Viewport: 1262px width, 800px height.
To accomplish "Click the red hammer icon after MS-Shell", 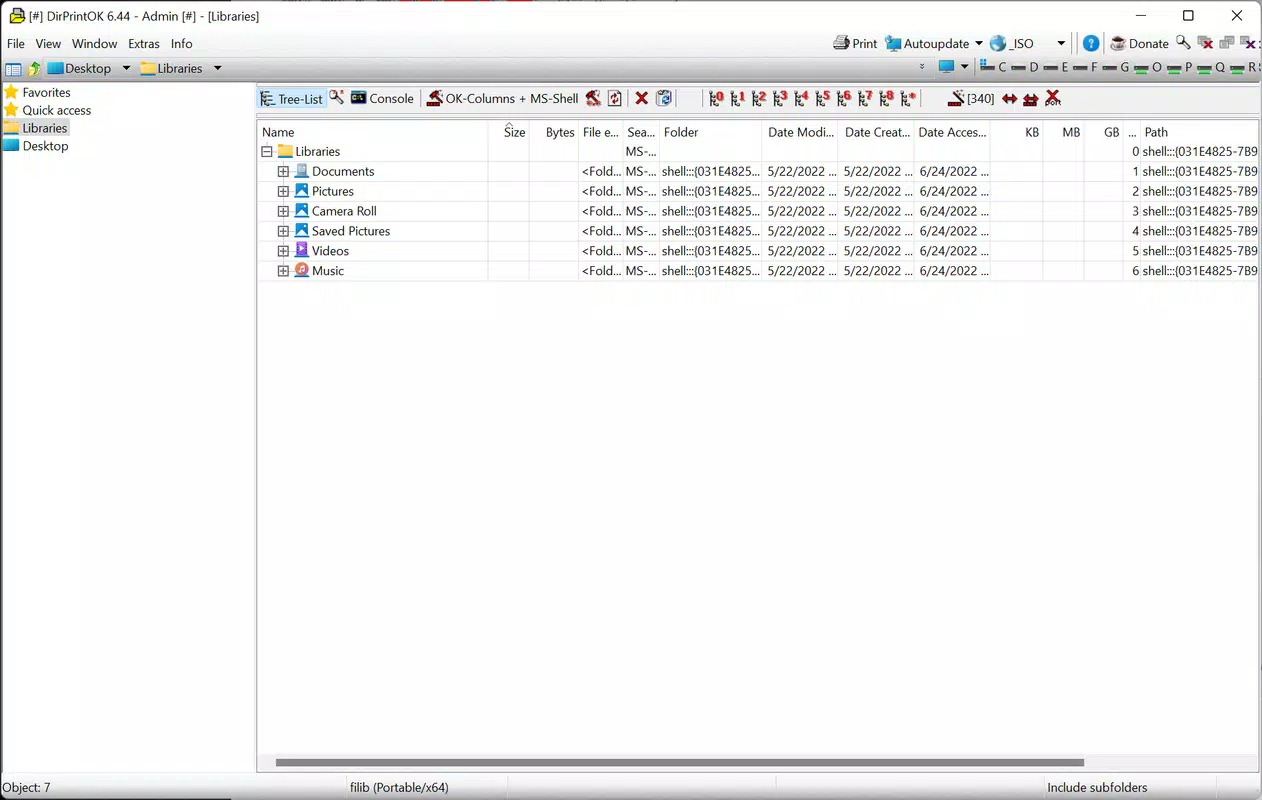I will click(x=593, y=98).
